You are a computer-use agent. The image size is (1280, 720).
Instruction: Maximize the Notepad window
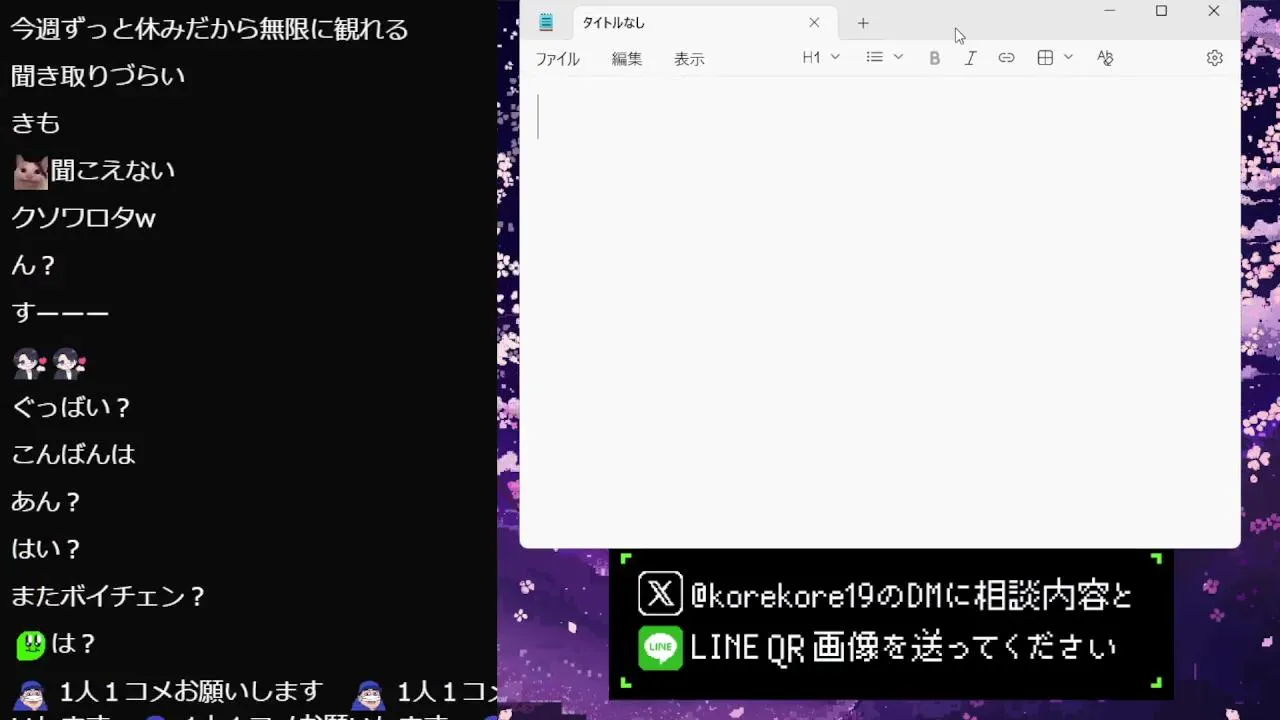1161,11
